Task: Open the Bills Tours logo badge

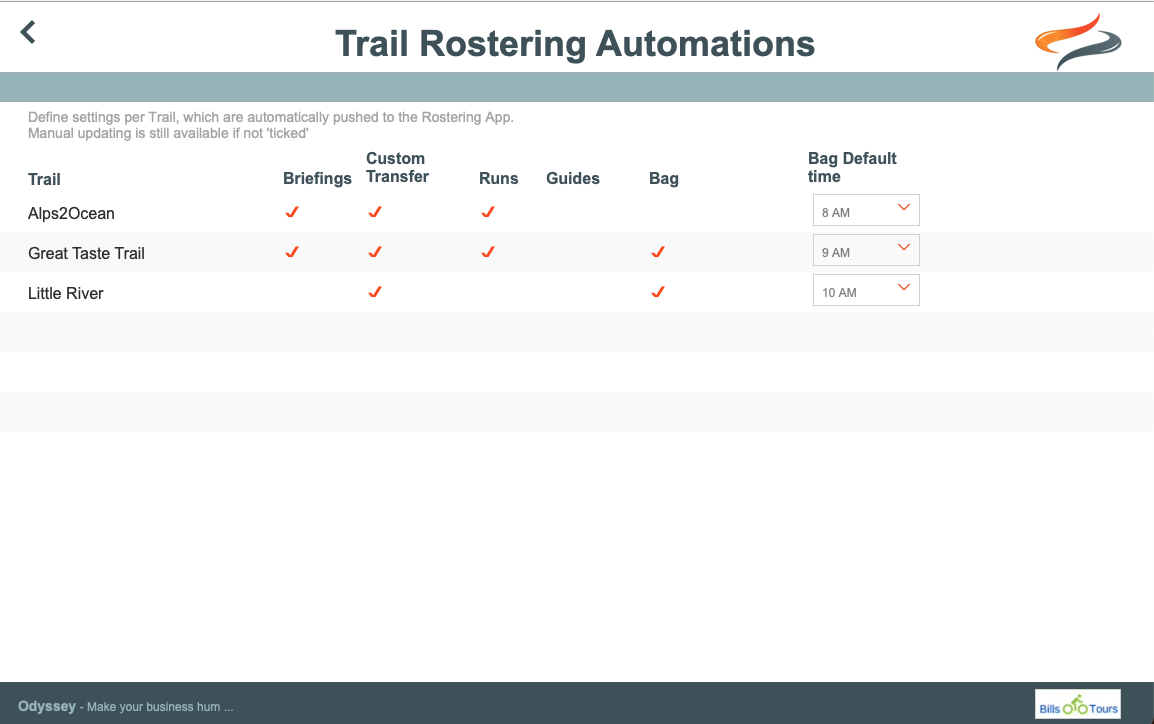Action: 1078,704
